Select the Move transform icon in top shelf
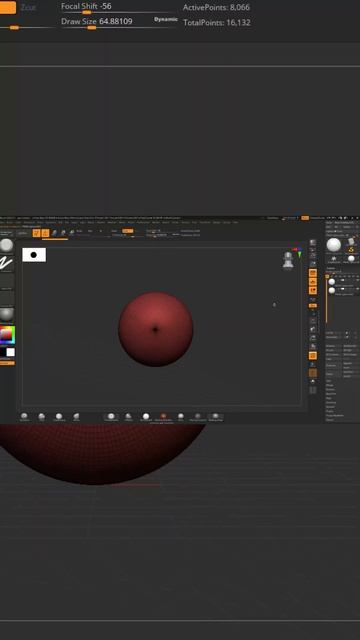This screenshot has width=360, height=640. pos(54,233)
